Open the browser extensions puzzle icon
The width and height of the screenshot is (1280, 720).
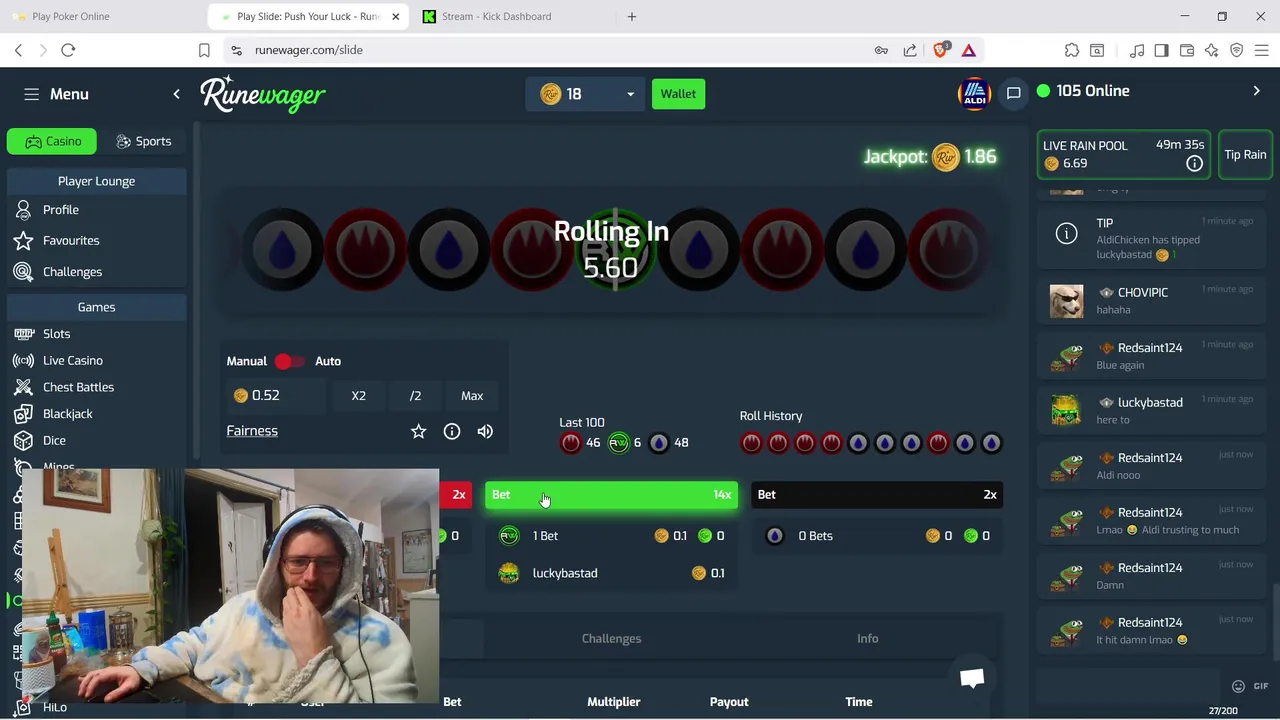(1072, 50)
